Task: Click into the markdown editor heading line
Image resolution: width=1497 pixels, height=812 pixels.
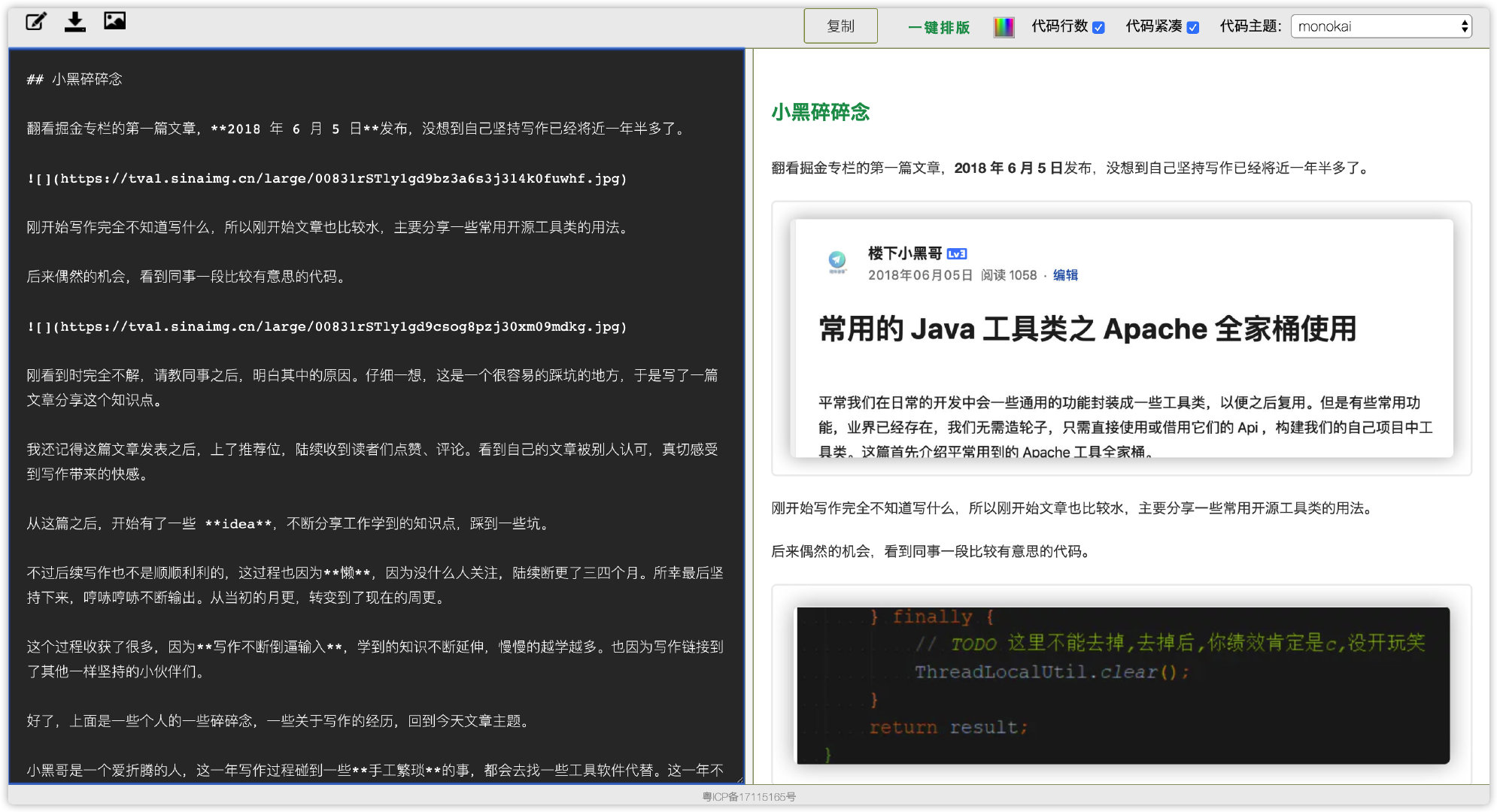Action: pos(87,79)
